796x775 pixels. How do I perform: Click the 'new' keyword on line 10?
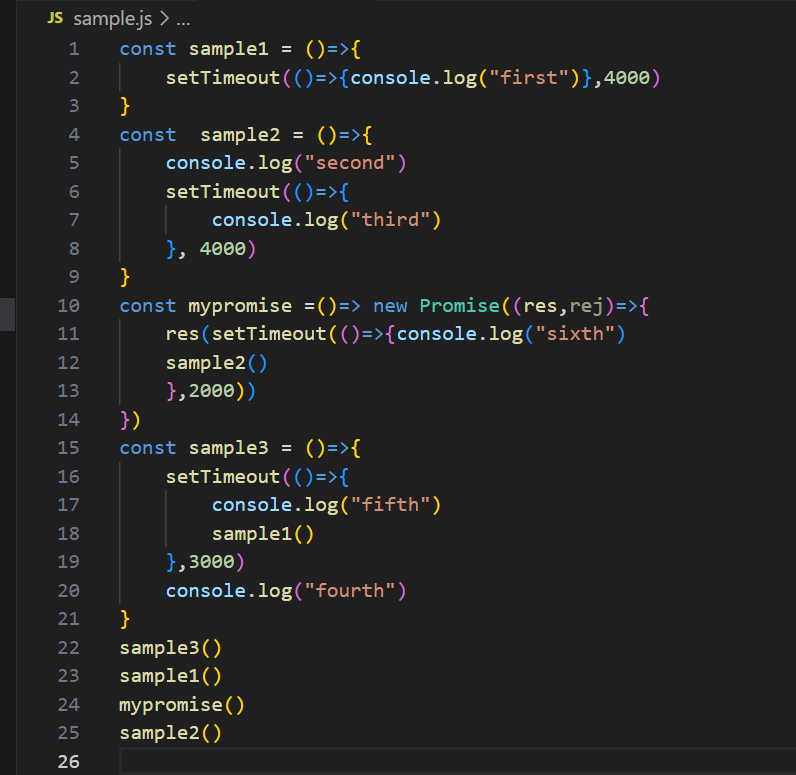(x=390, y=306)
